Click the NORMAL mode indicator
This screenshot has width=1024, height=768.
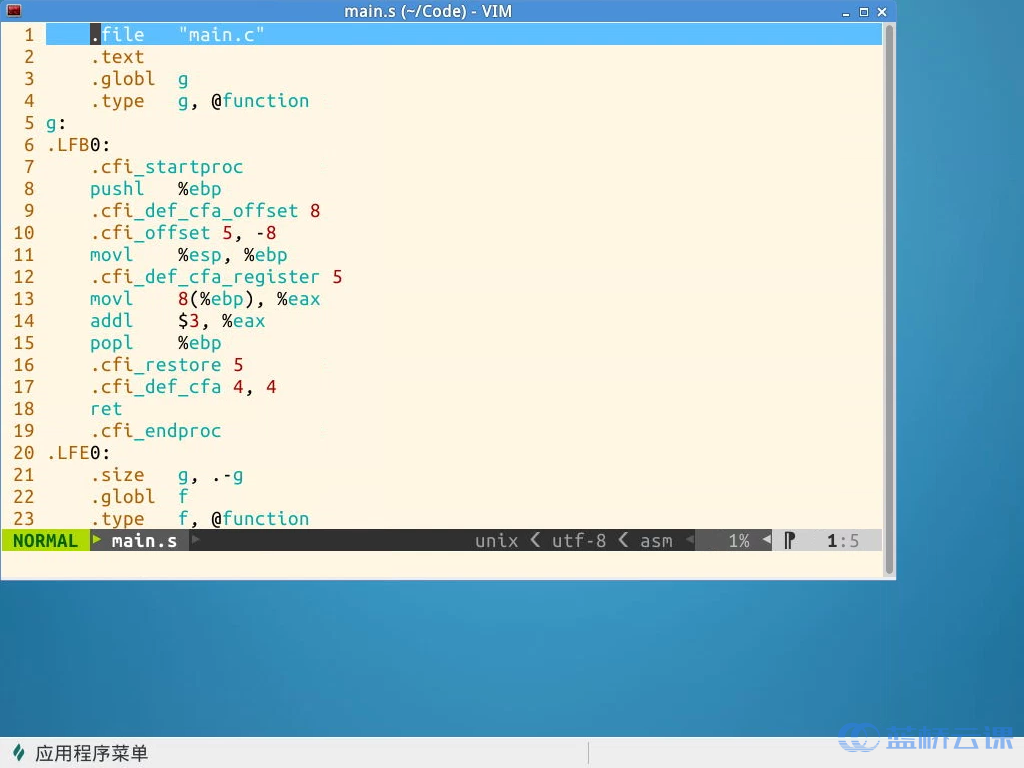click(x=44, y=541)
